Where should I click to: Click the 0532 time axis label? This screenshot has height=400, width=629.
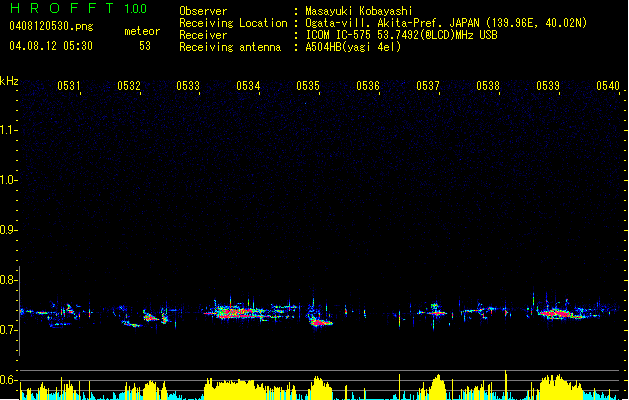(129, 86)
